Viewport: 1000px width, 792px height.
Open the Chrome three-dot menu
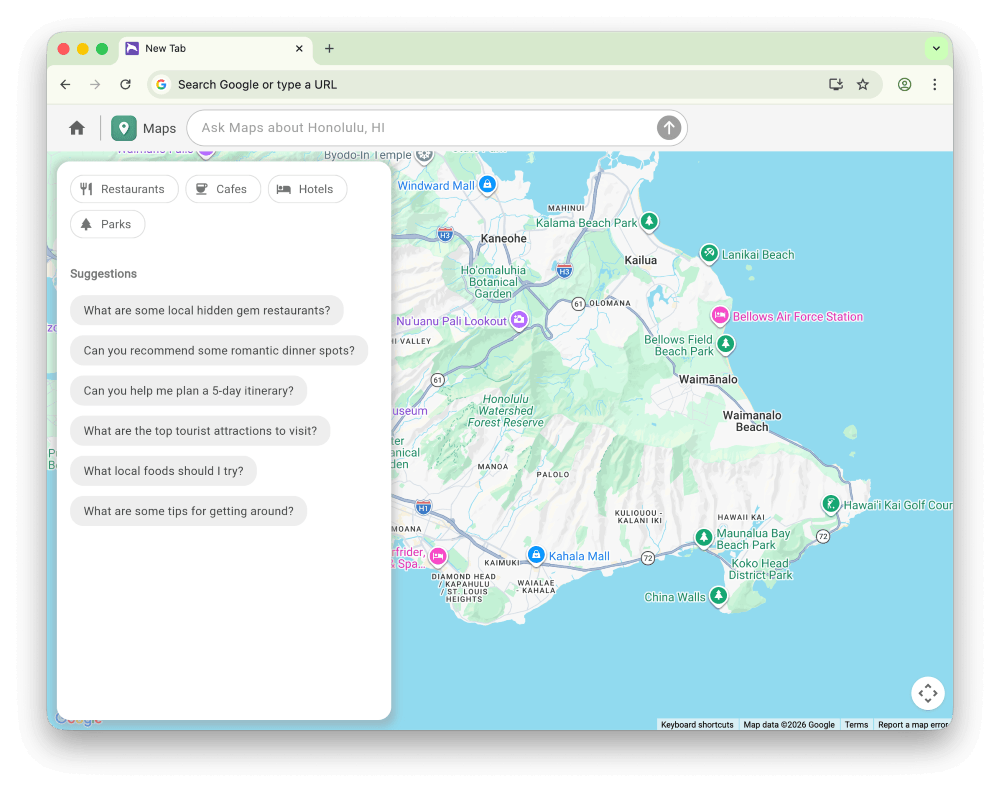[x=935, y=85]
